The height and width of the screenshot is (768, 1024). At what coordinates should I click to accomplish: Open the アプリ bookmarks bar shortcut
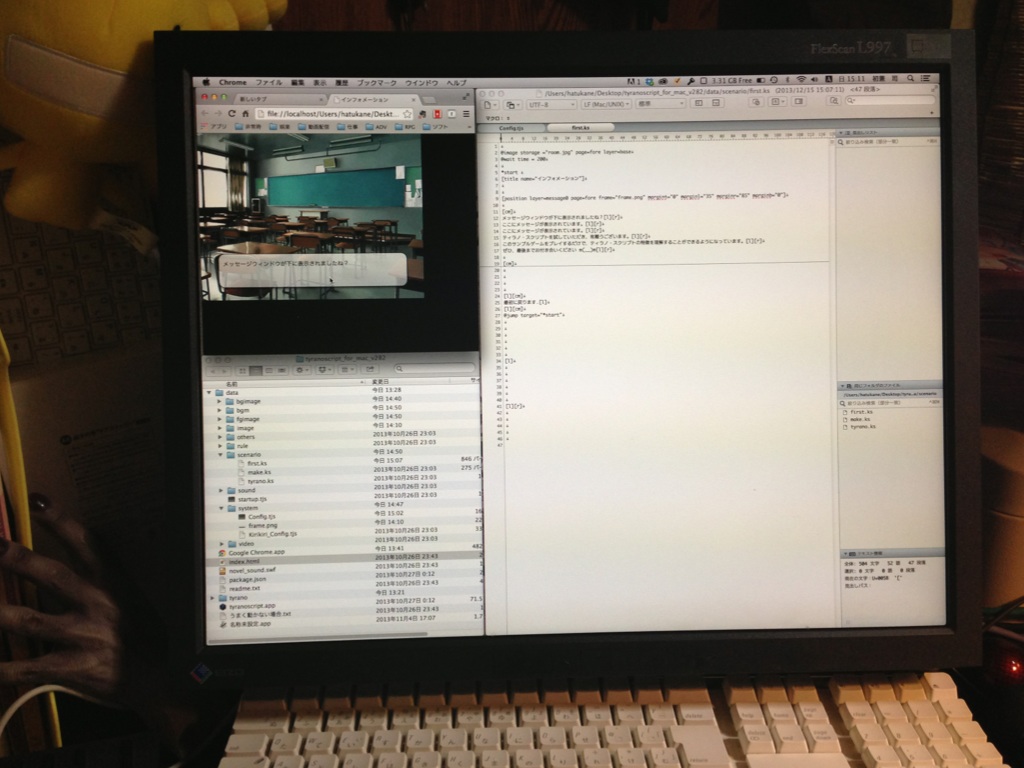tap(216, 127)
